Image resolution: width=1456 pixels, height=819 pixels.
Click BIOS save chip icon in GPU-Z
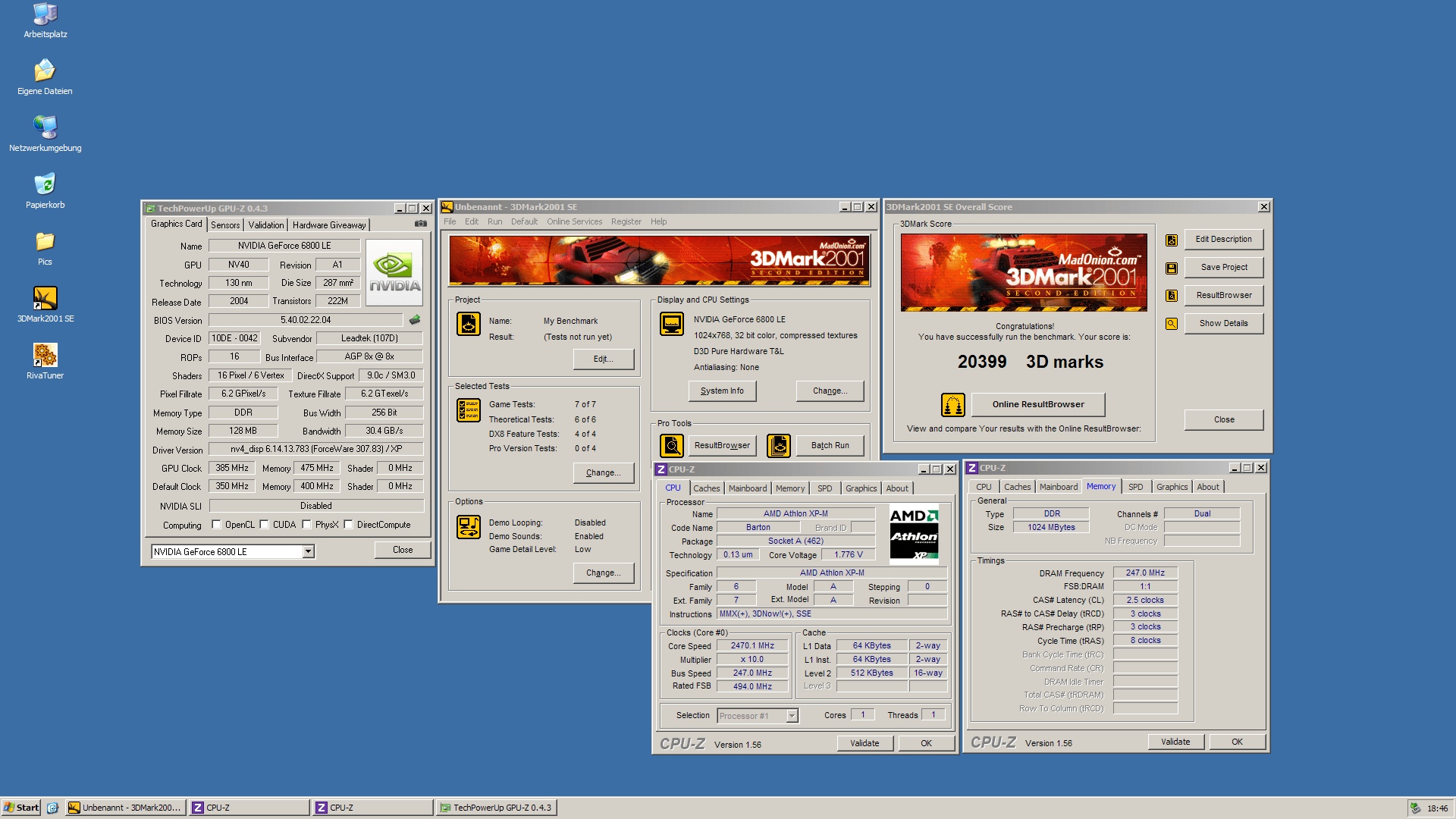(x=415, y=320)
